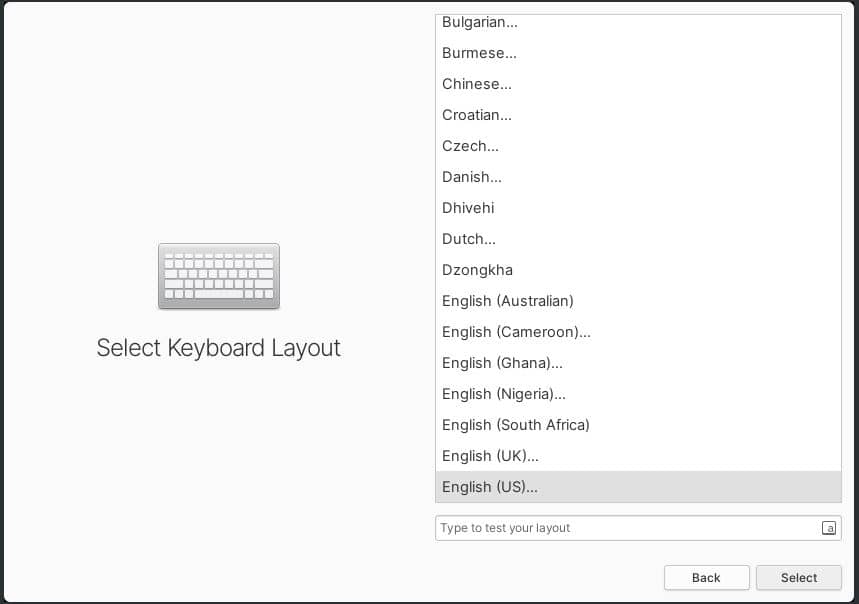Pick the Danish... layout
This screenshot has width=859, height=604.
[638, 177]
